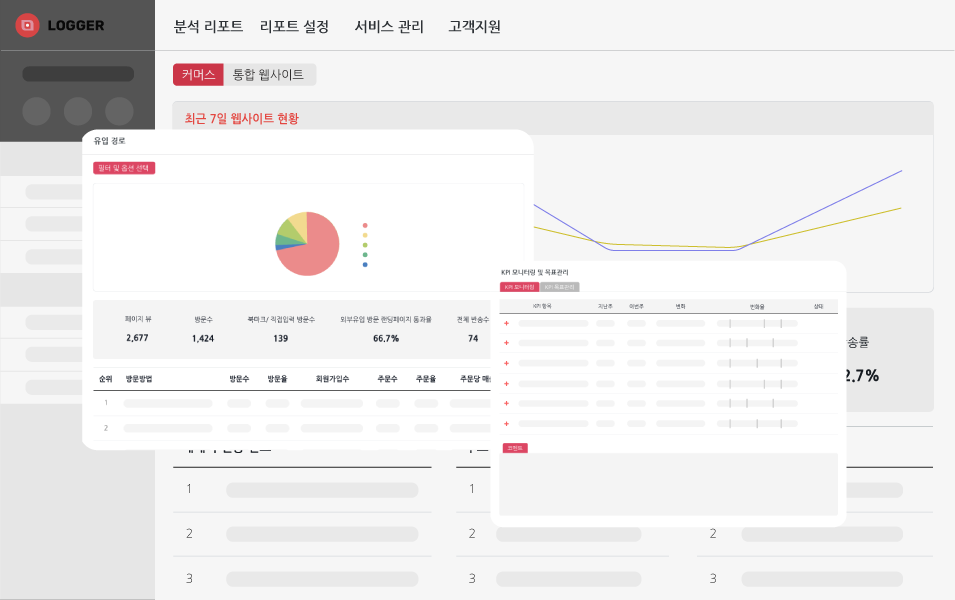Open the 리포트 설정 menu
The width and height of the screenshot is (955, 600).
294,27
